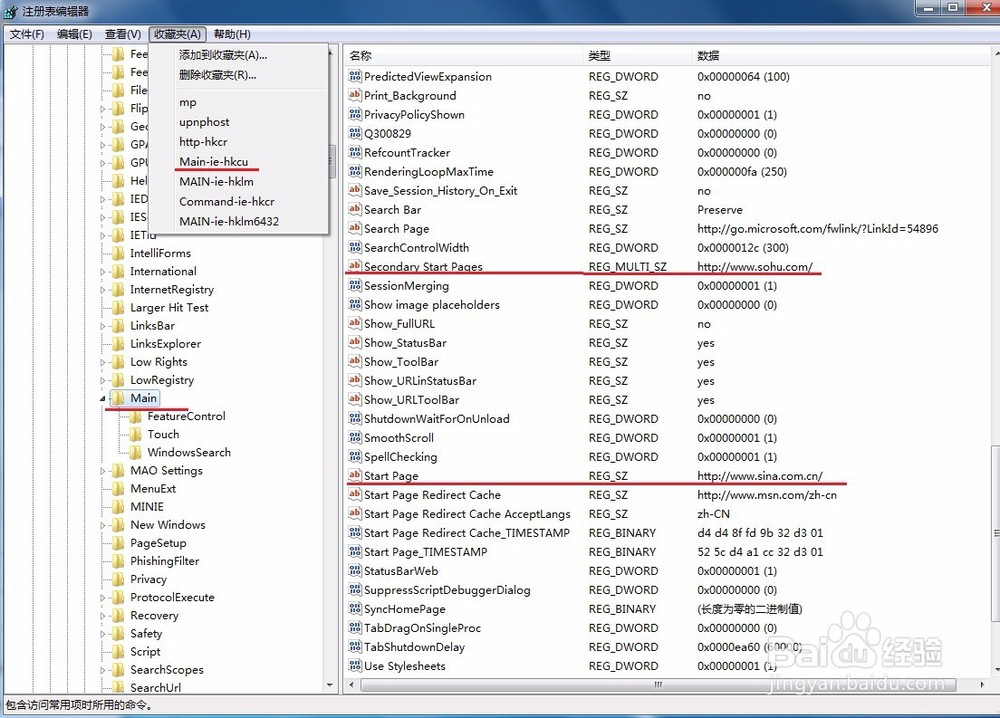Click the PrivacyPolicyShown value icon
This screenshot has height=718, width=1000.
[355, 115]
